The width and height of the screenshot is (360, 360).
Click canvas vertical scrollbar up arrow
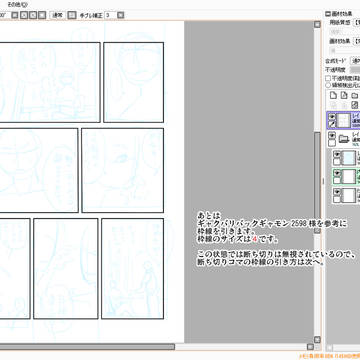pyautogui.click(x=317, y=24)
